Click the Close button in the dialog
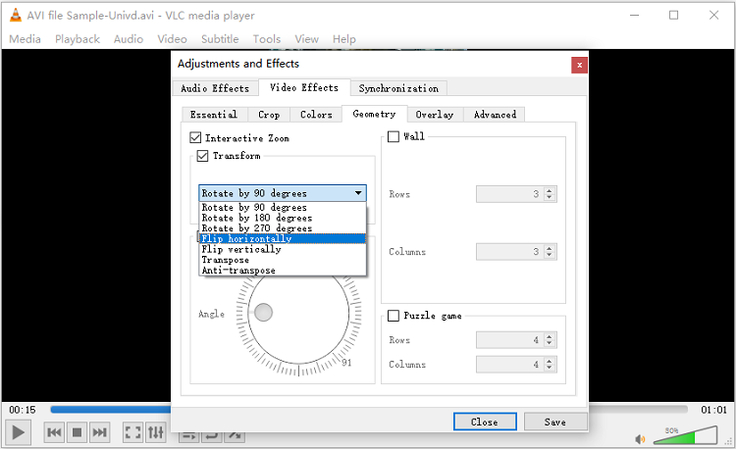 (485, 422)
